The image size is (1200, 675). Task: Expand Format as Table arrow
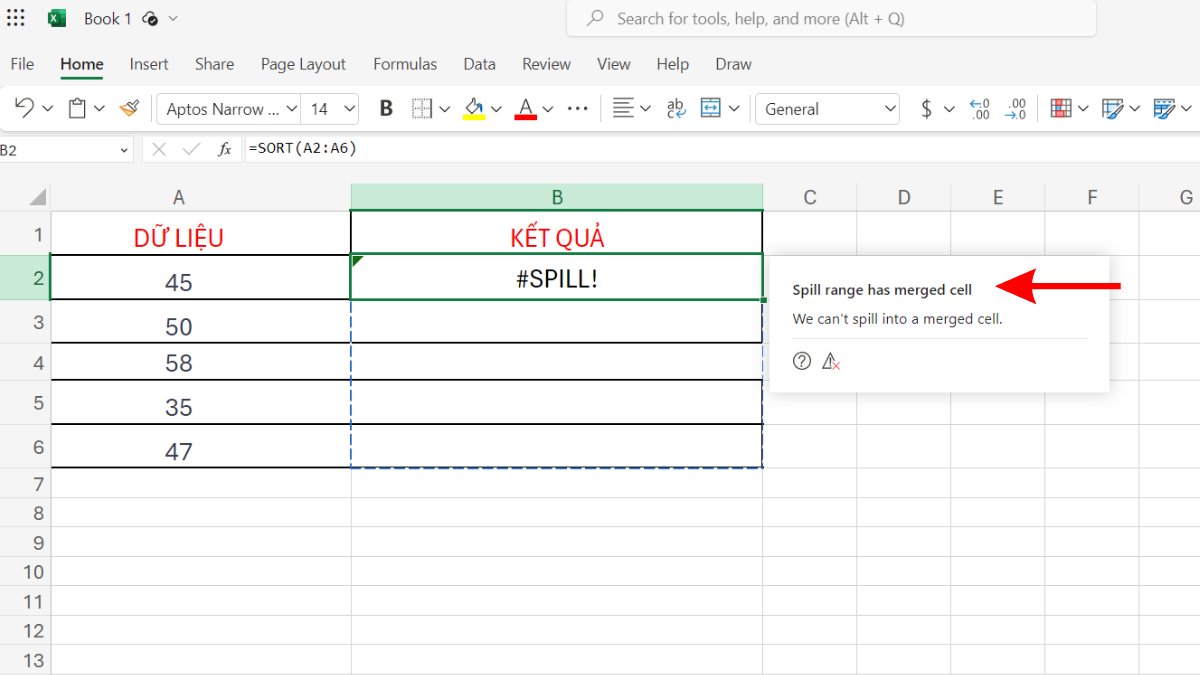(x=1135, y=109)
